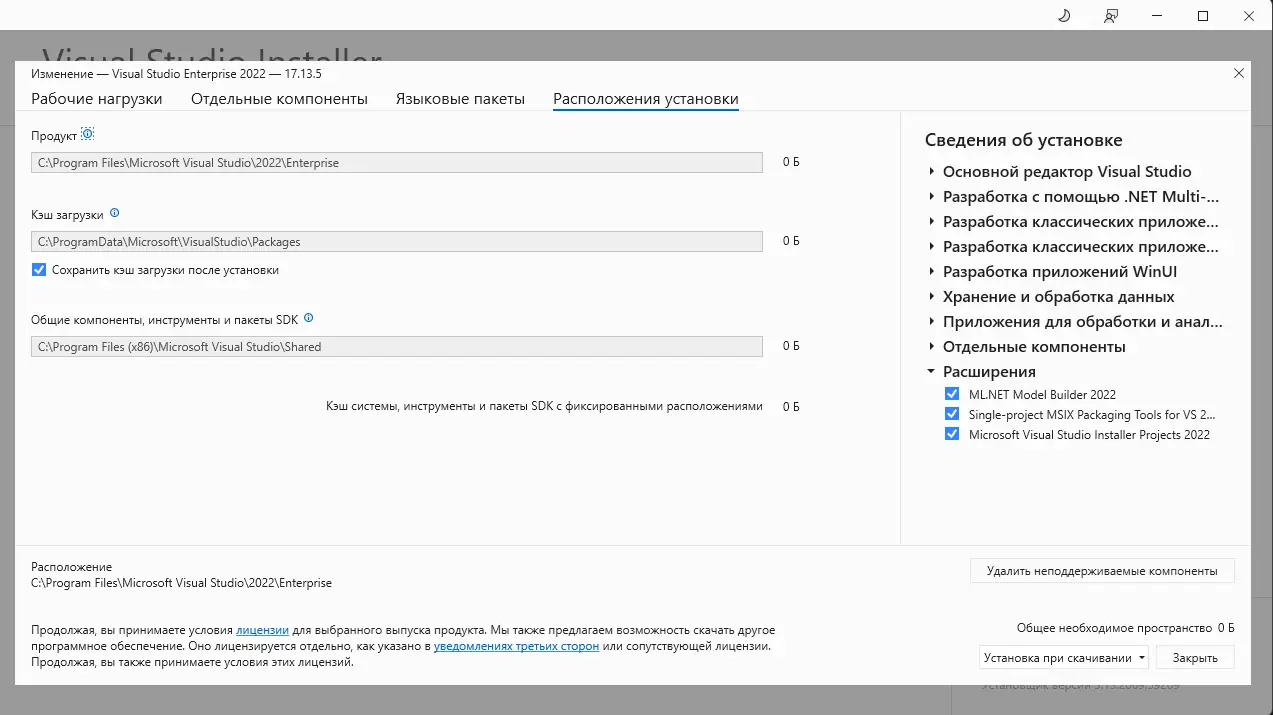Uncheck Microsoft Visual Studio Installer Projects 2022
This screenshot has width=1273, height=715.
tap(951, 434)
